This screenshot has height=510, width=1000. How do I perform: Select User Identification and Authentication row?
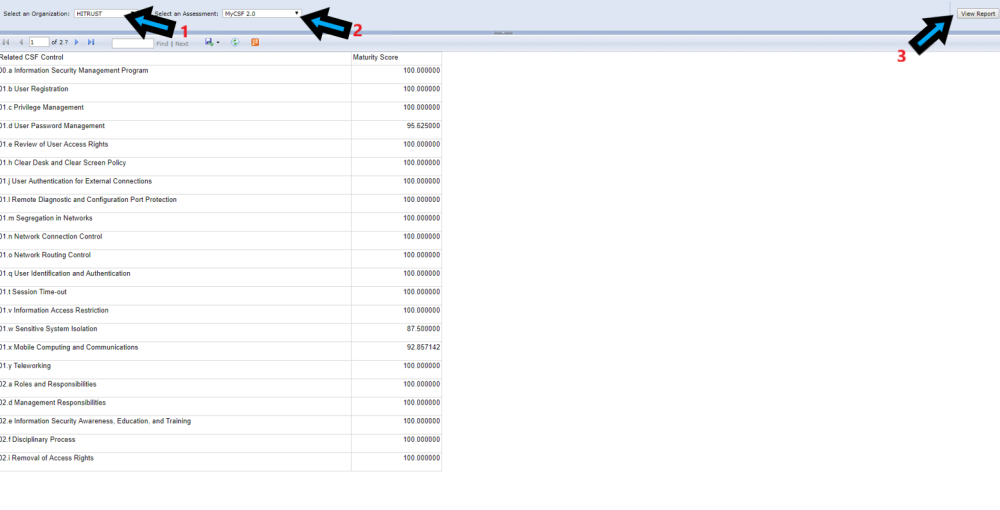[x=220, y=277]
